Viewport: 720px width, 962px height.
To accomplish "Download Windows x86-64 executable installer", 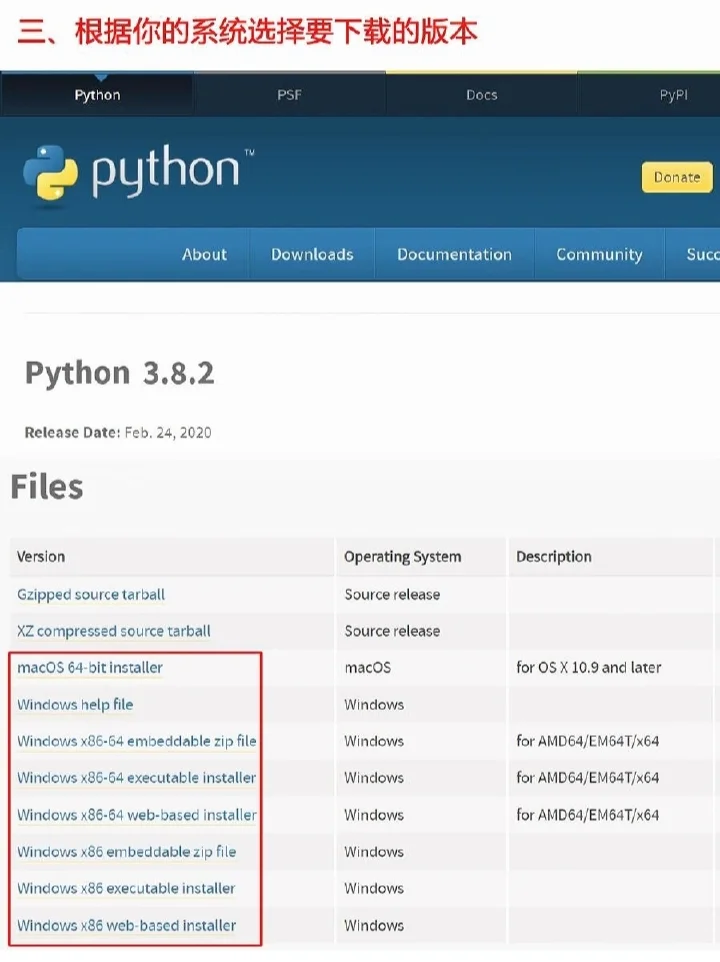I will tap(136, 778).
